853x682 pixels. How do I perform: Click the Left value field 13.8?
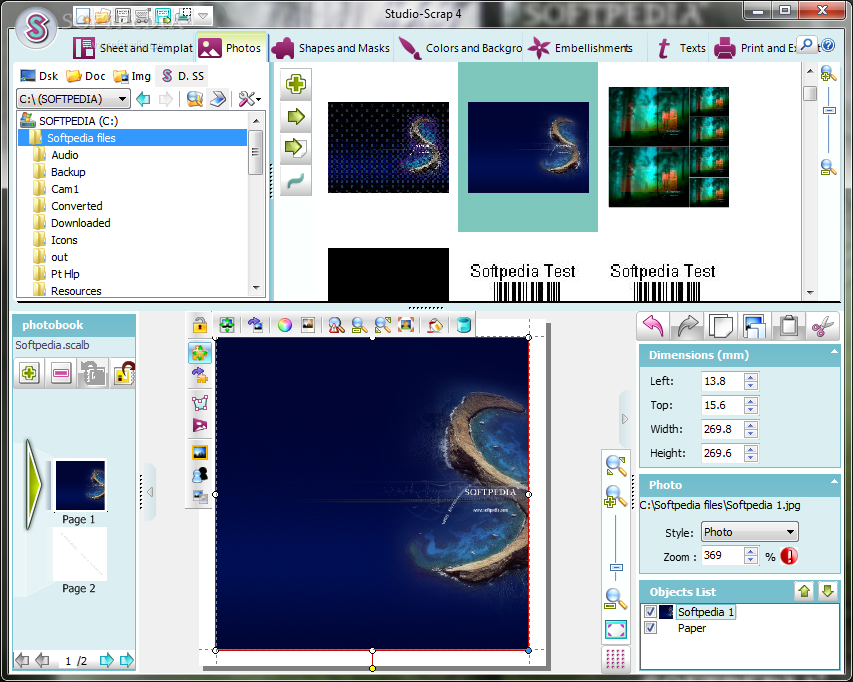pyautogui.click(x=721, y=381)
